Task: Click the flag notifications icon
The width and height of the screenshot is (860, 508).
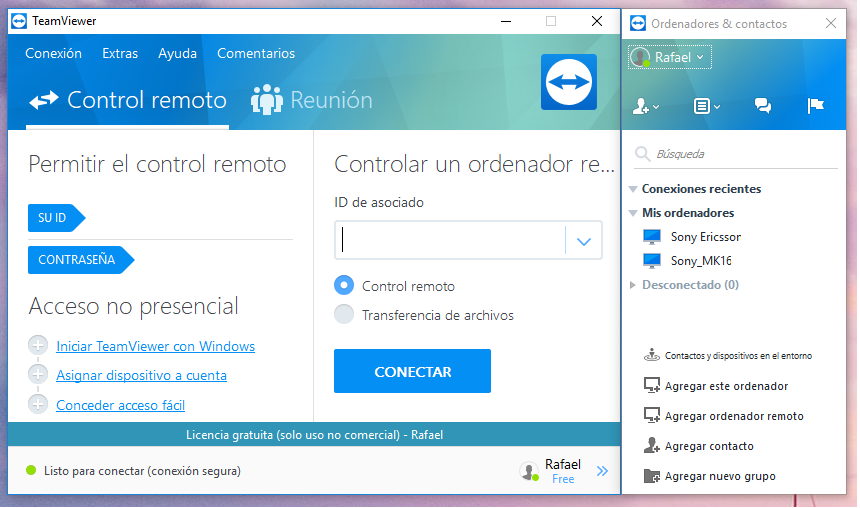Action: [x=816, y=105]
